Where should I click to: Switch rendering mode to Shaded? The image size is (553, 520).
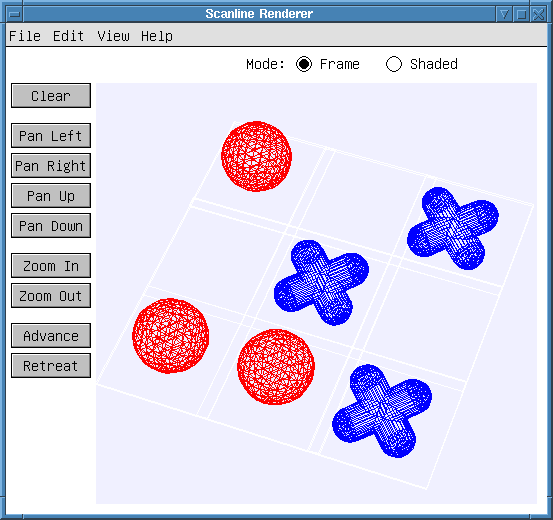click(394, 64)
